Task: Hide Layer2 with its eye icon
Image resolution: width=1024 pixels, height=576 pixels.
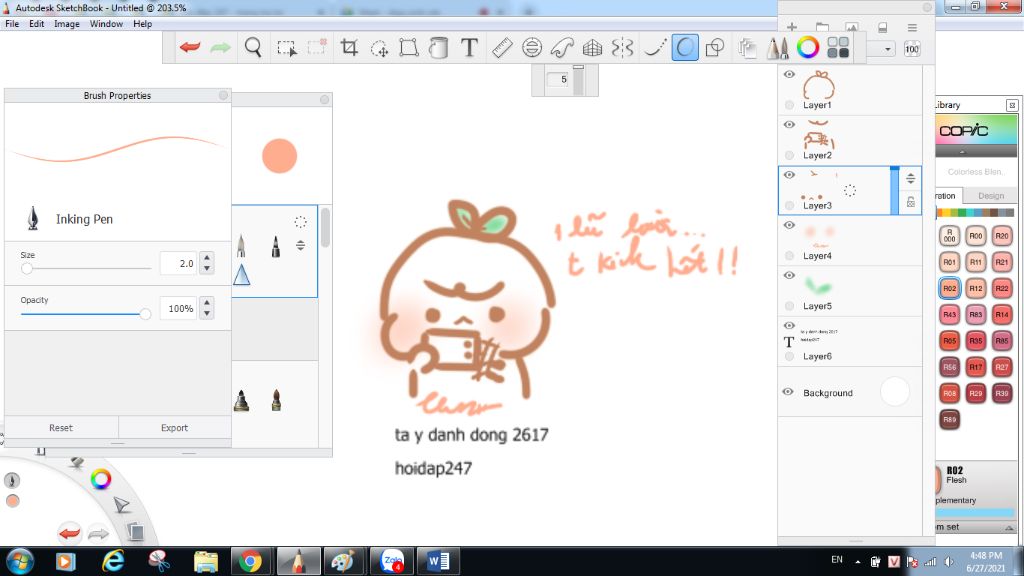Action: coord(789,125)
